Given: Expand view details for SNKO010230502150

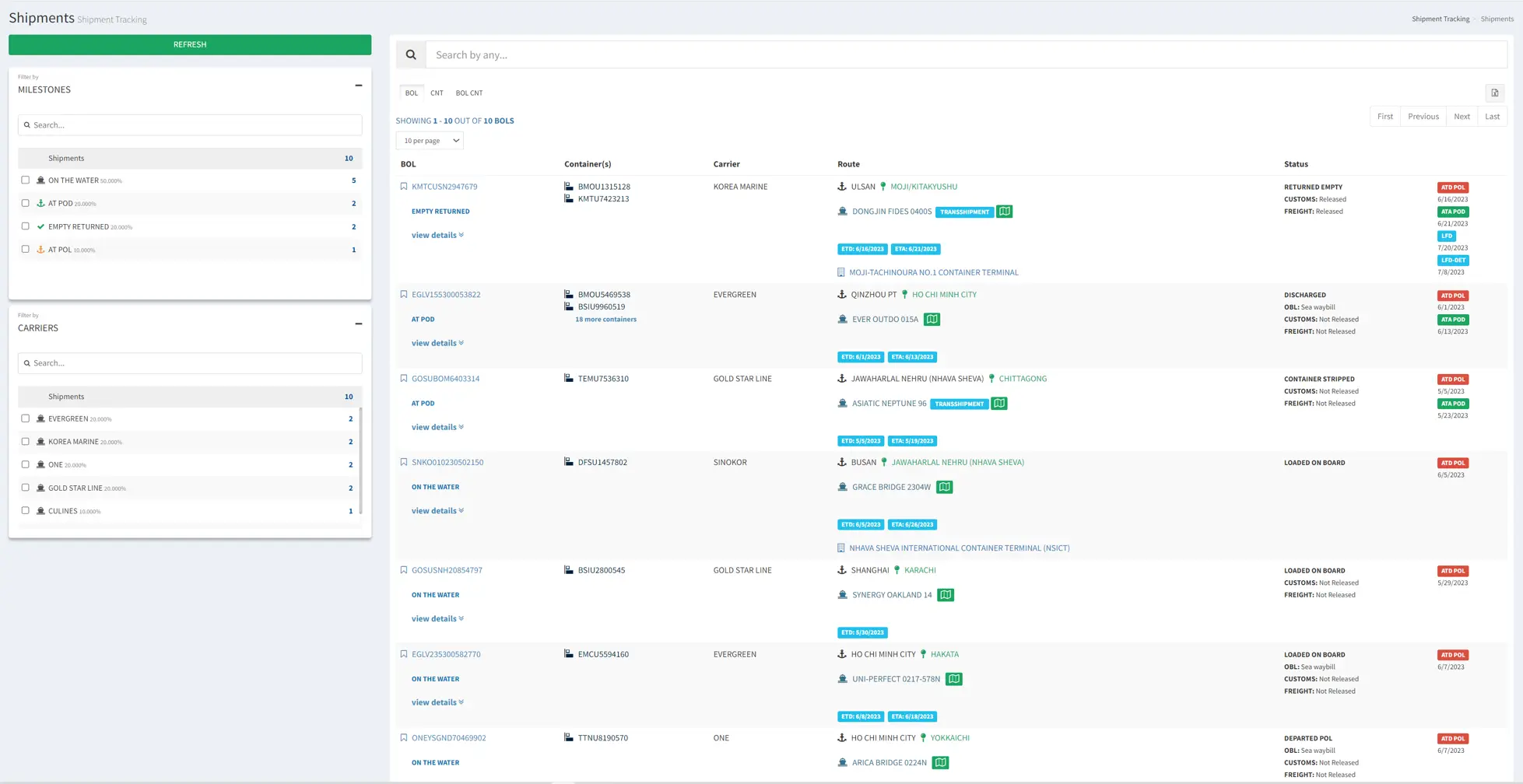Looking at the screenshot, I should [x=437, y=511].
